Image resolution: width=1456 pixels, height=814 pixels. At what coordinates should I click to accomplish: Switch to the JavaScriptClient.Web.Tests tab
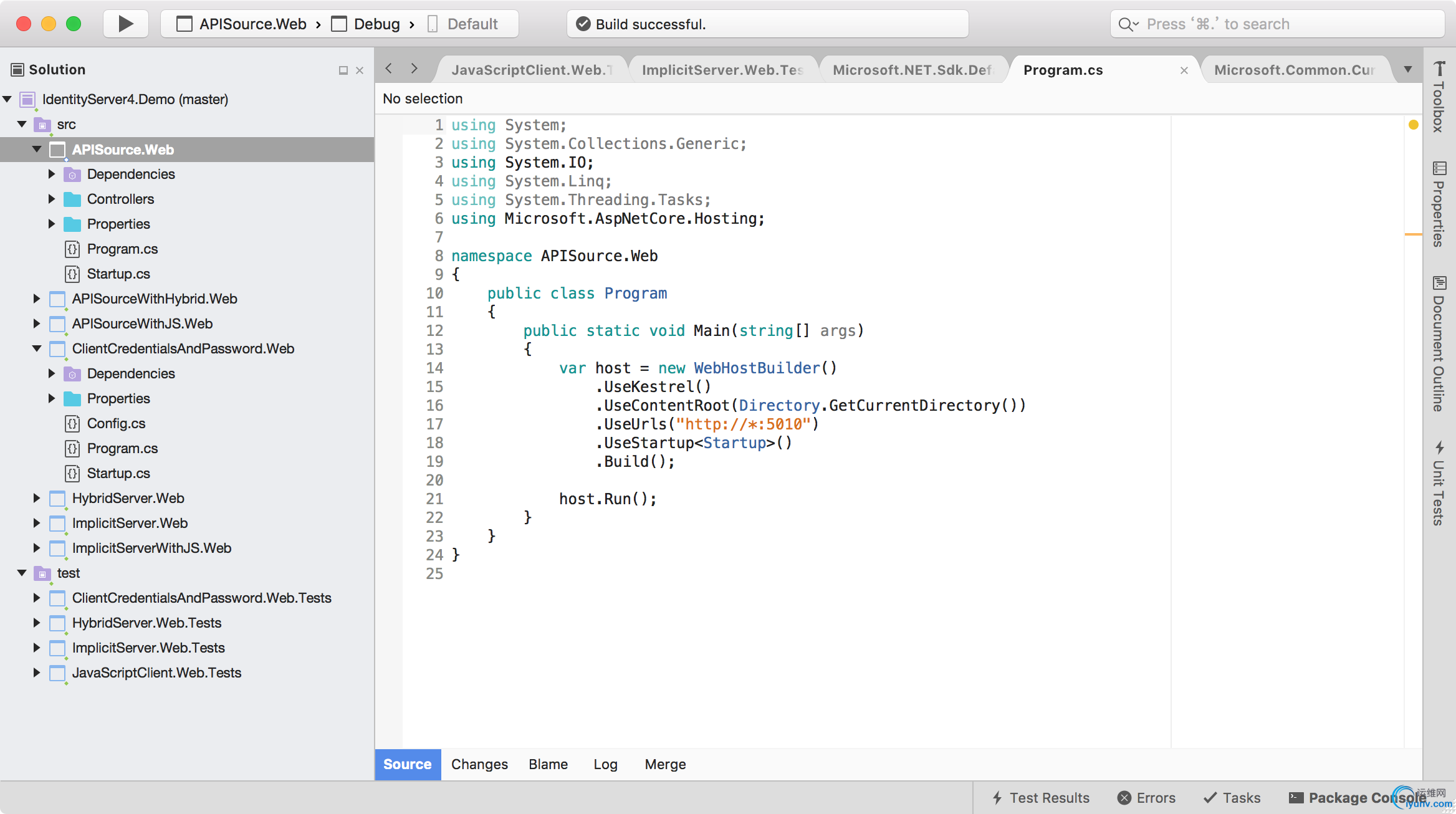(532, 70)
